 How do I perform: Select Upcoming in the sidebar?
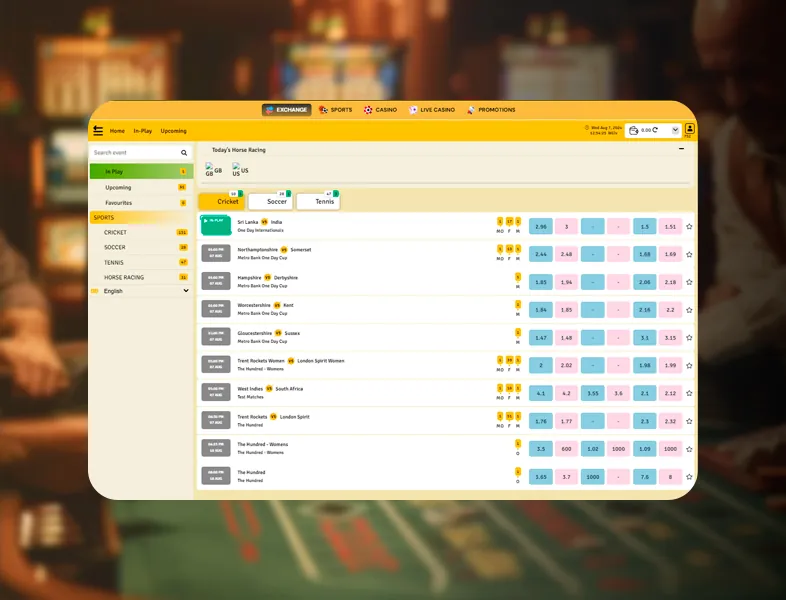[141, 187]
